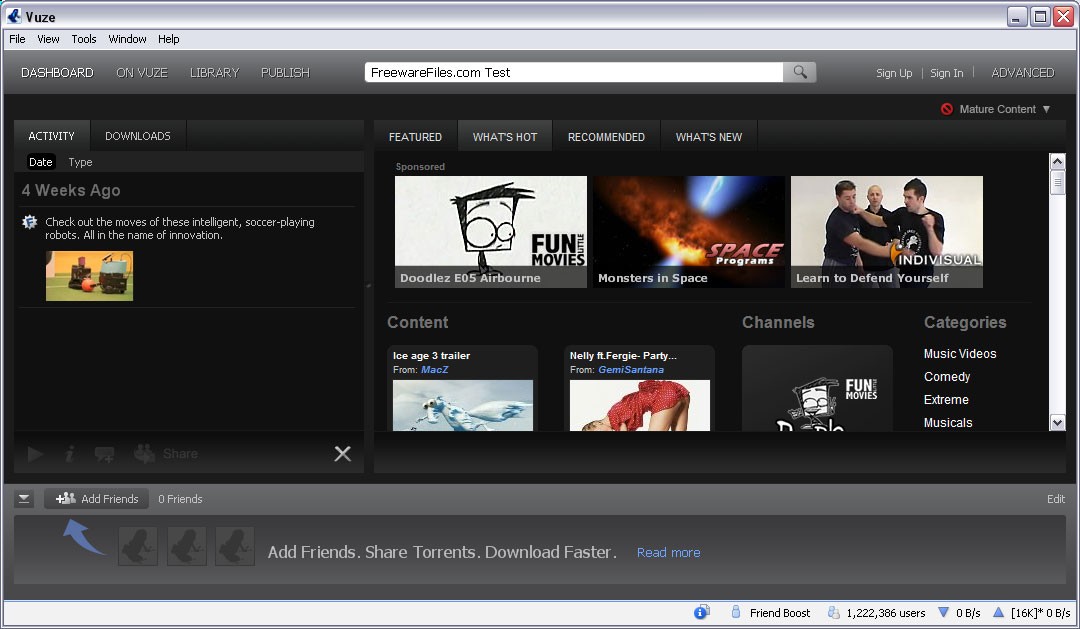Screen dimensions: 1080x629
Task: Click the content pane scrollbar thumb
Action: pyautogui.click(x=1057, y=183)
